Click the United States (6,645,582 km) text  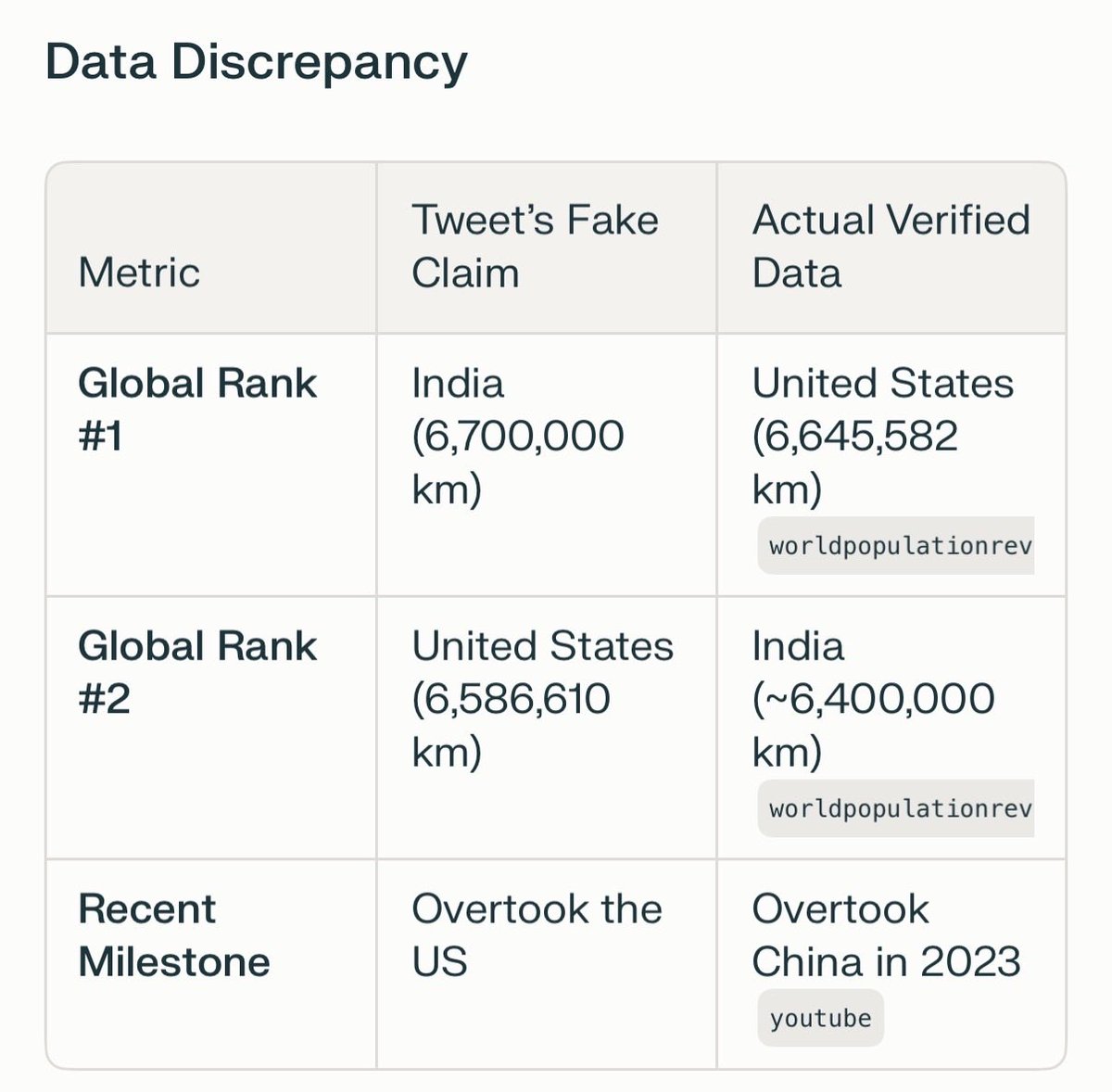[883, 436]
